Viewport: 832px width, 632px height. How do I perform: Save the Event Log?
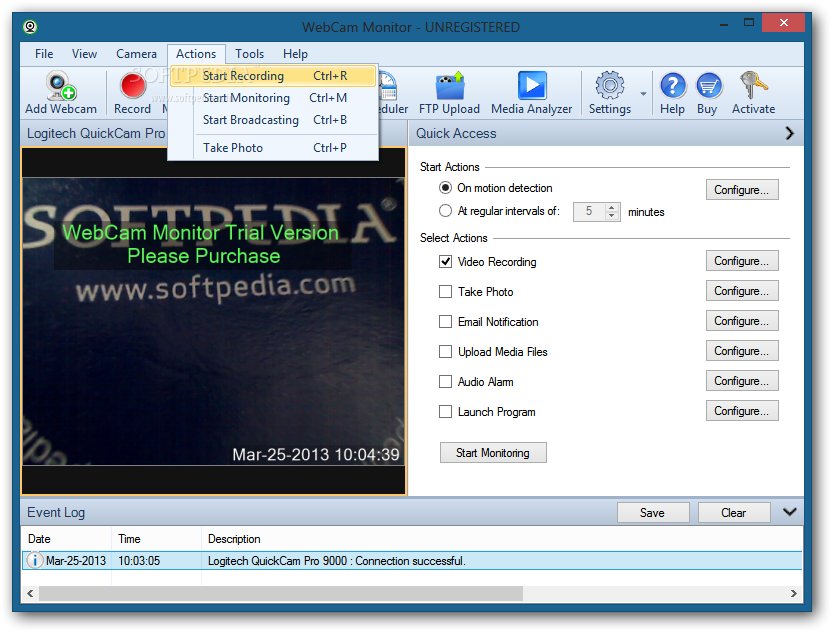653,513
